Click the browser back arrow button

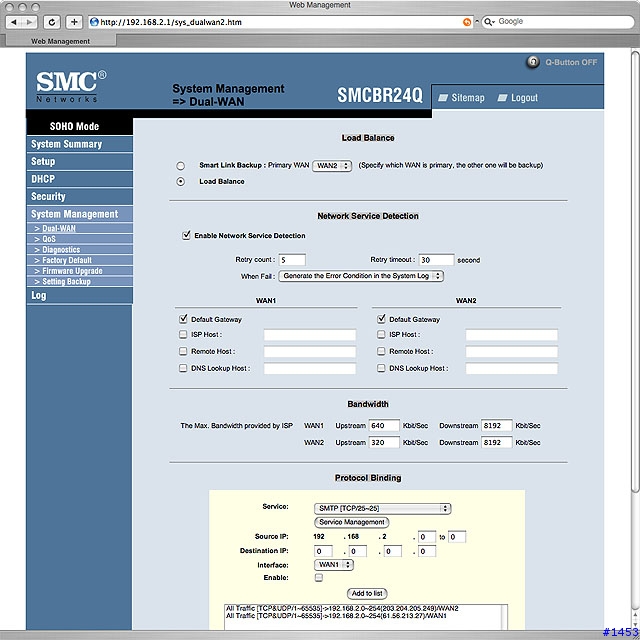click(x=14, y=22)
